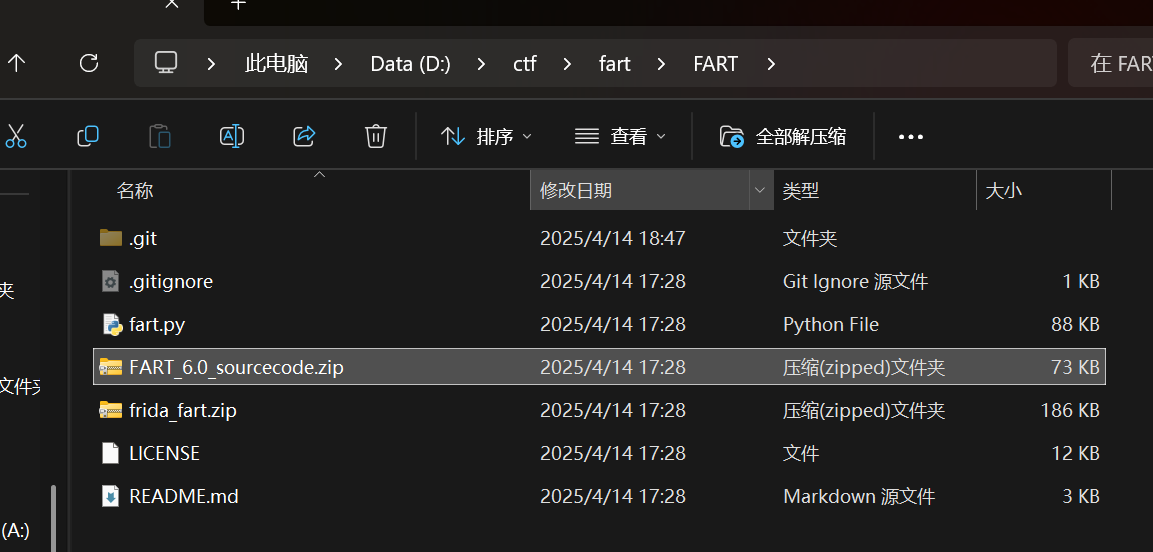Viewport: 1153px width, 552px height.
Task: Sort files by 名称 column header
Action: pos(135,190)
